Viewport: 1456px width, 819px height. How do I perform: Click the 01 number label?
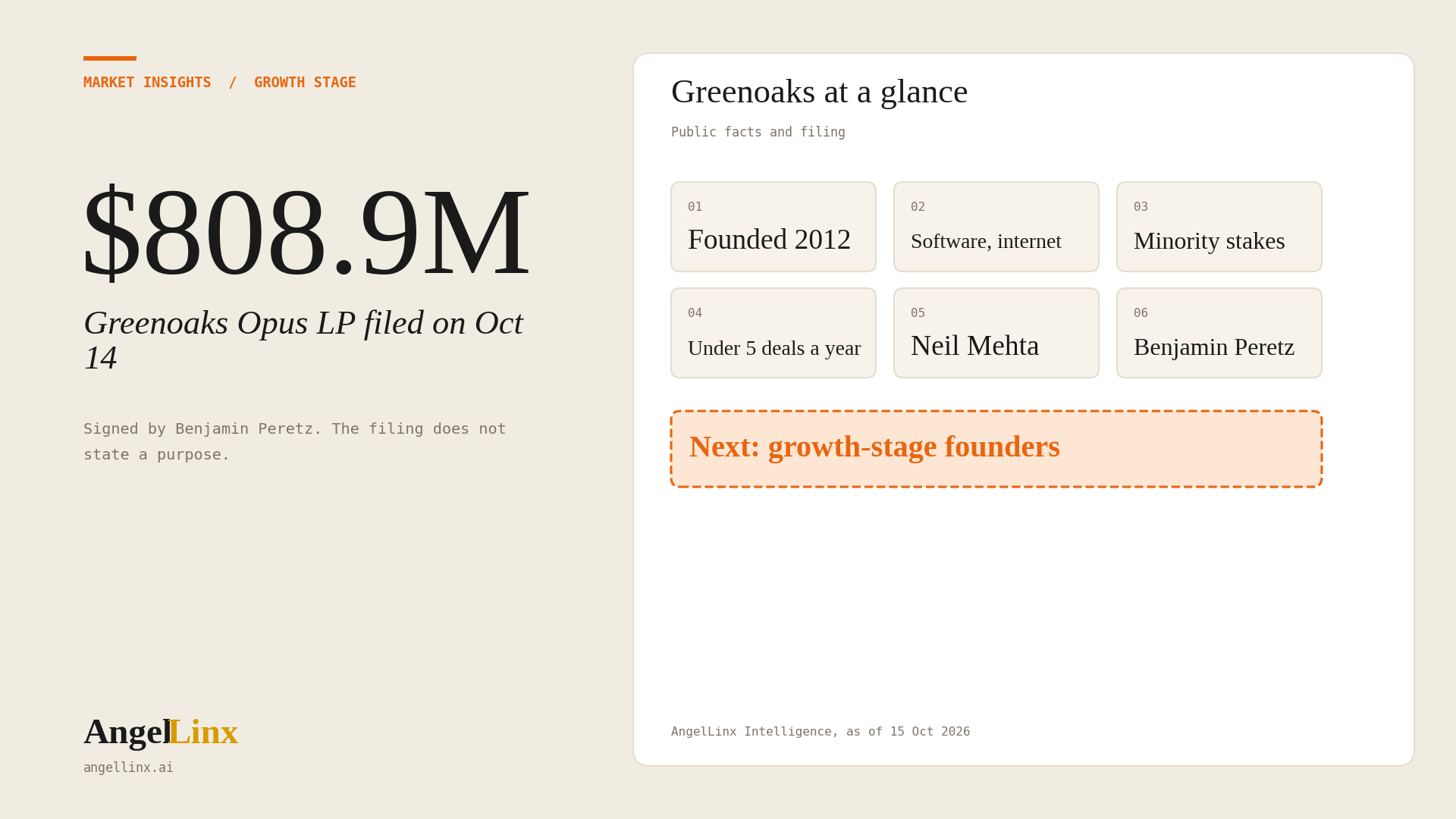695,207
